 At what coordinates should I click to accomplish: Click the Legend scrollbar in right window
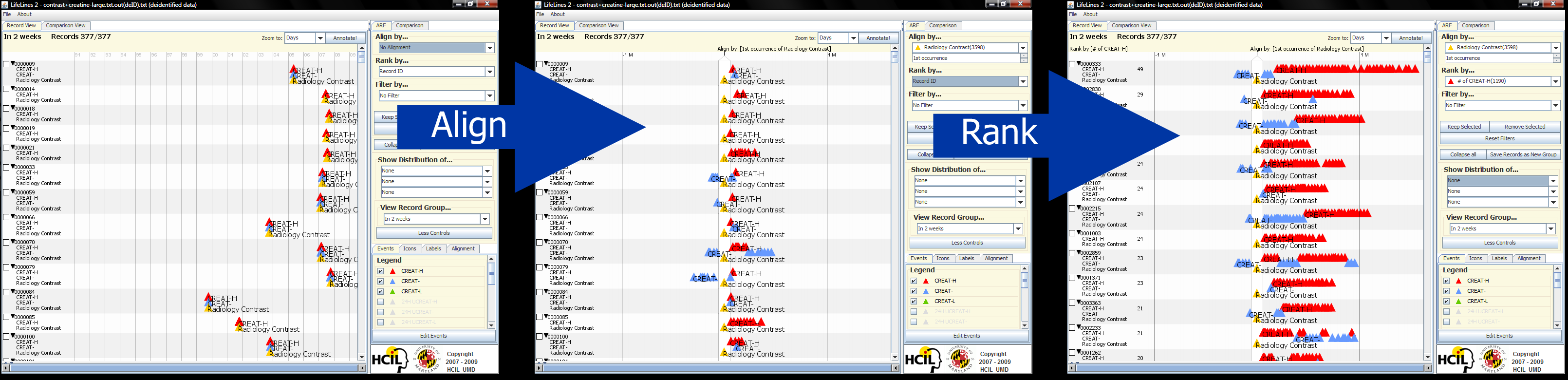pyautogui.click(x=1557, y=297)
